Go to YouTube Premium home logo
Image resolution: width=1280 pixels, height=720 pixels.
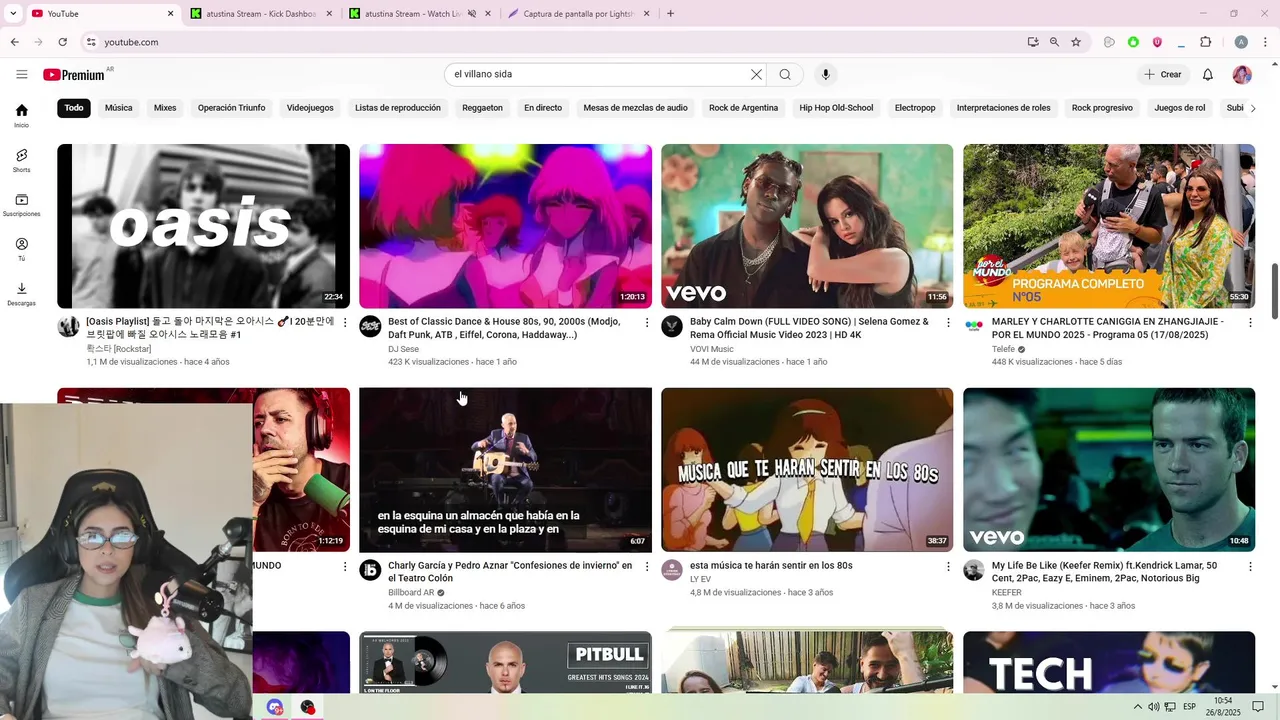pyautogui.click(x=73, y=75)
